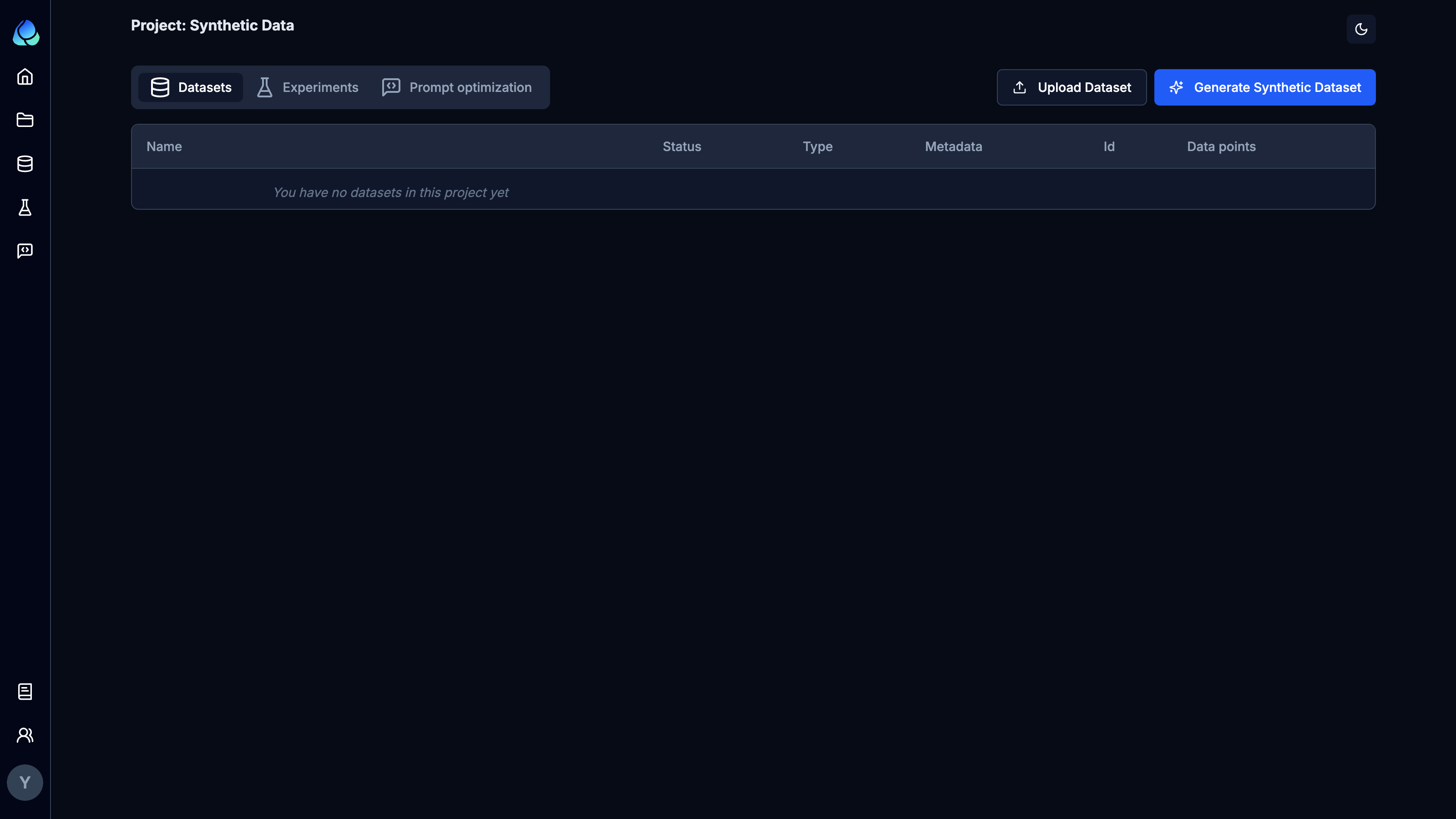The height and width of the screenshot is (819, 1456).
Task: Open user avatar Y menu
Action: 25,782
